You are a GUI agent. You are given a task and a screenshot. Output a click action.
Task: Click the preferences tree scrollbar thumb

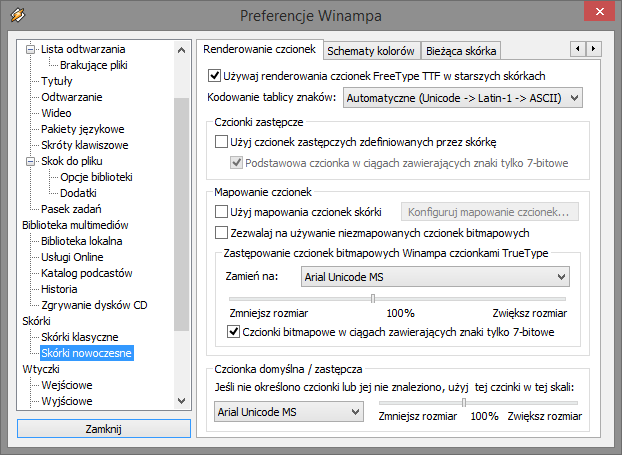click(x=181, y=214)
